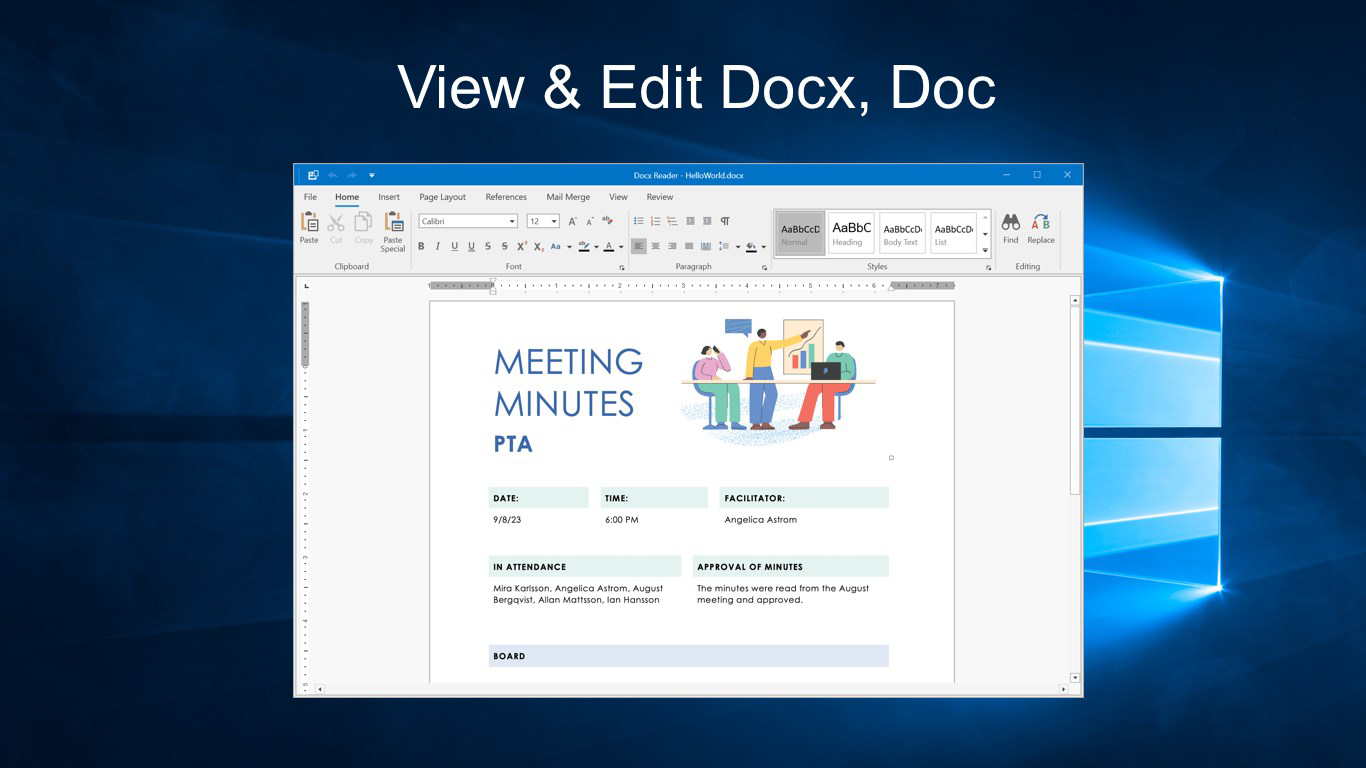Toggle align text left
This screenshot has width=1366, height=768.
[x=639, y=246]
